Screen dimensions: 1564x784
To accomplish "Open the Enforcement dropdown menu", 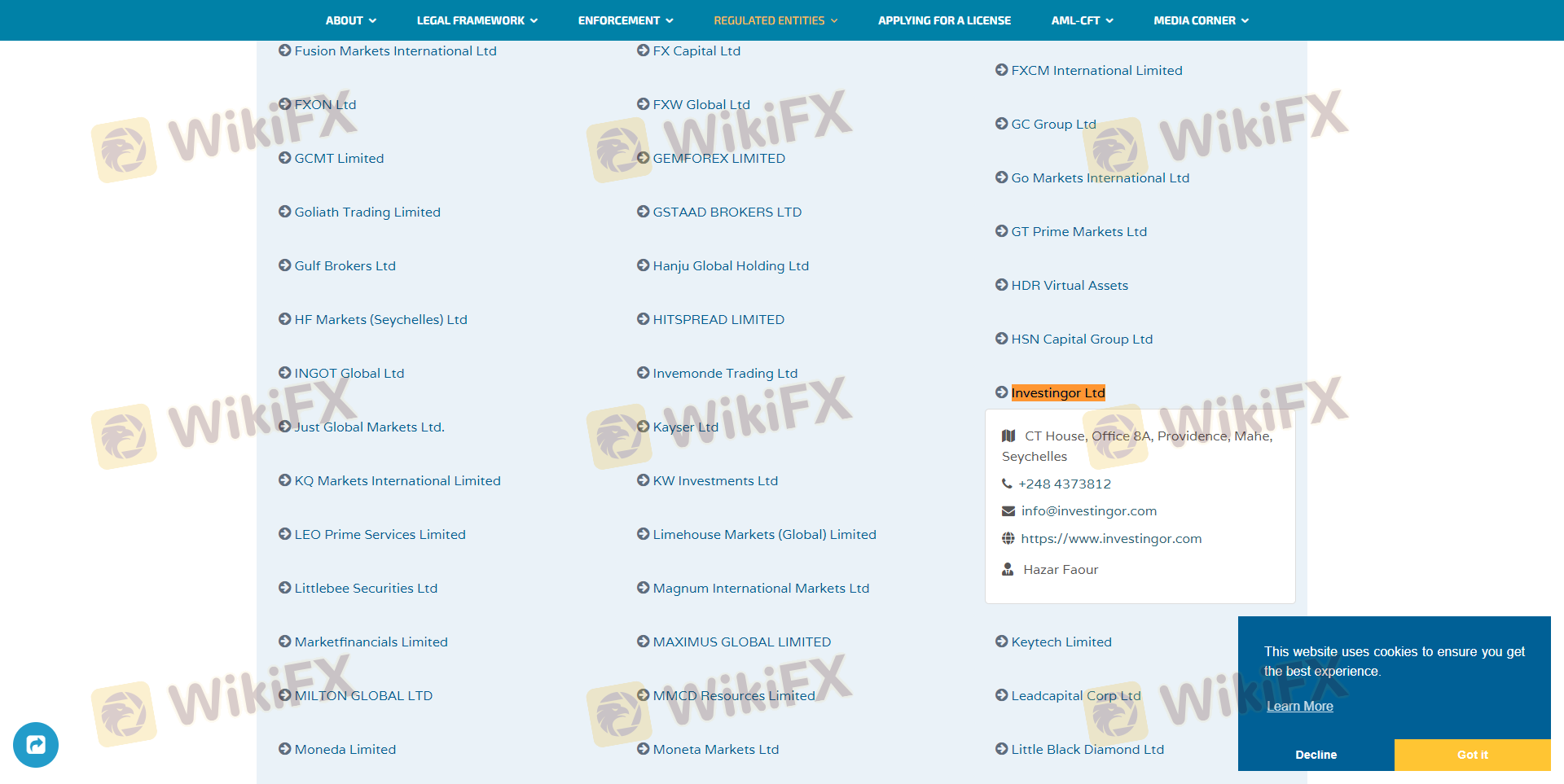I will tap(626, 20).
